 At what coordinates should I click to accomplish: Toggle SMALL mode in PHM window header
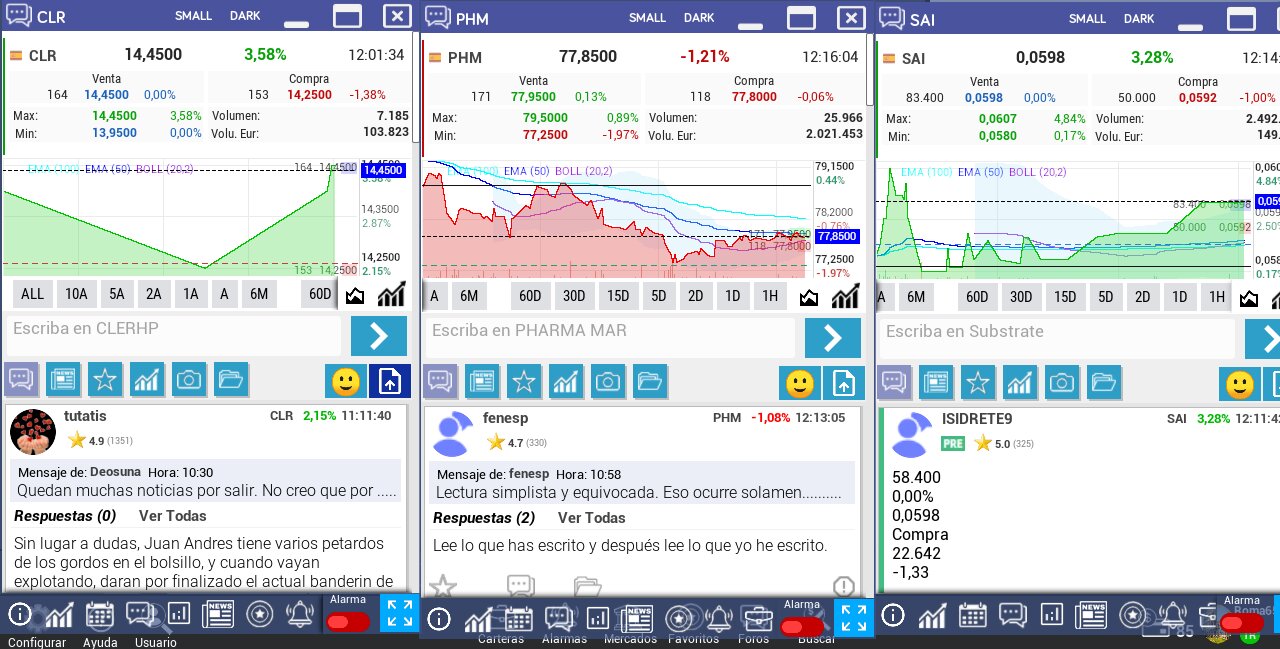click(x=648, y=17)
